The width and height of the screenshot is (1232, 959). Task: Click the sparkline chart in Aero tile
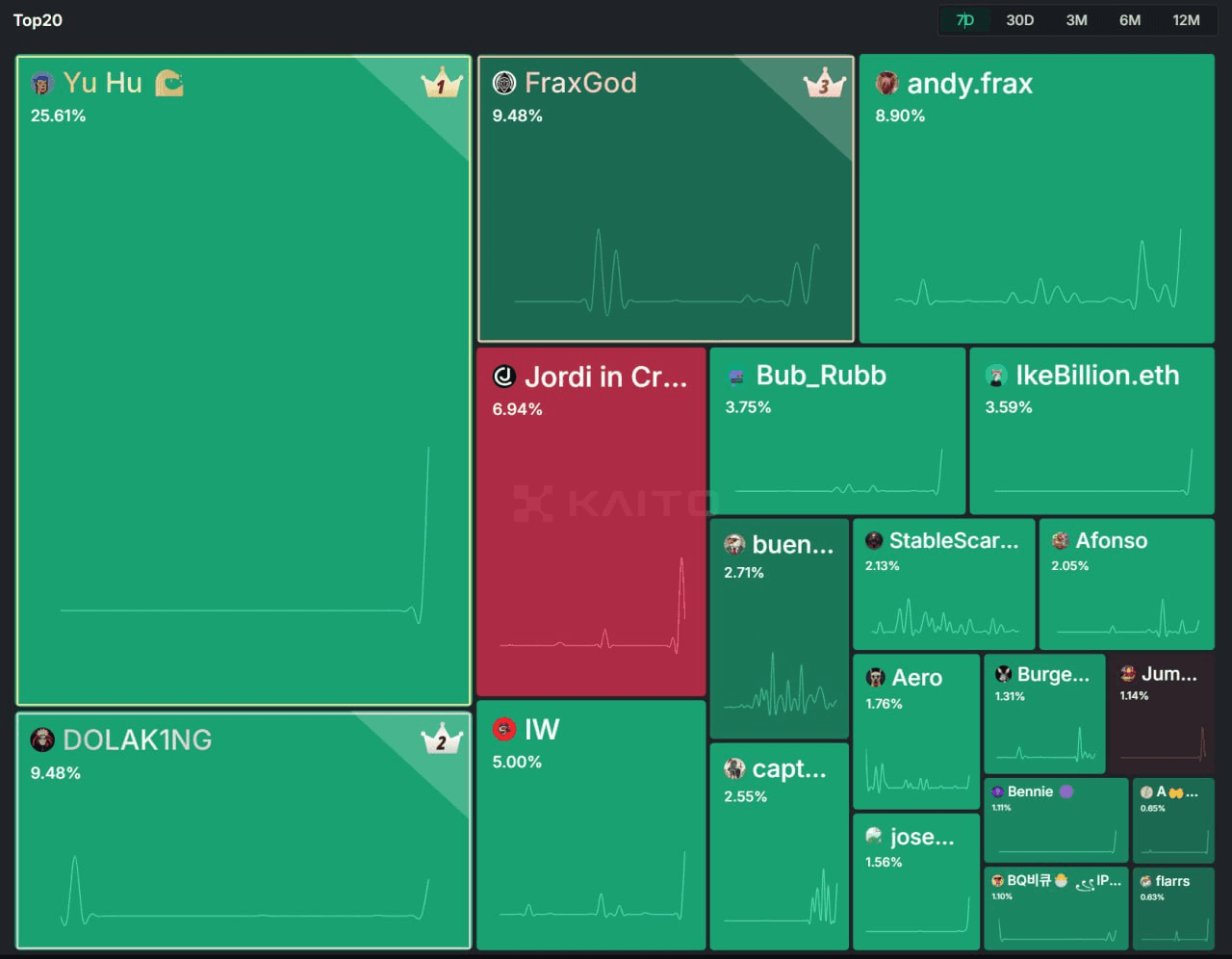click(x=916, y=773)
